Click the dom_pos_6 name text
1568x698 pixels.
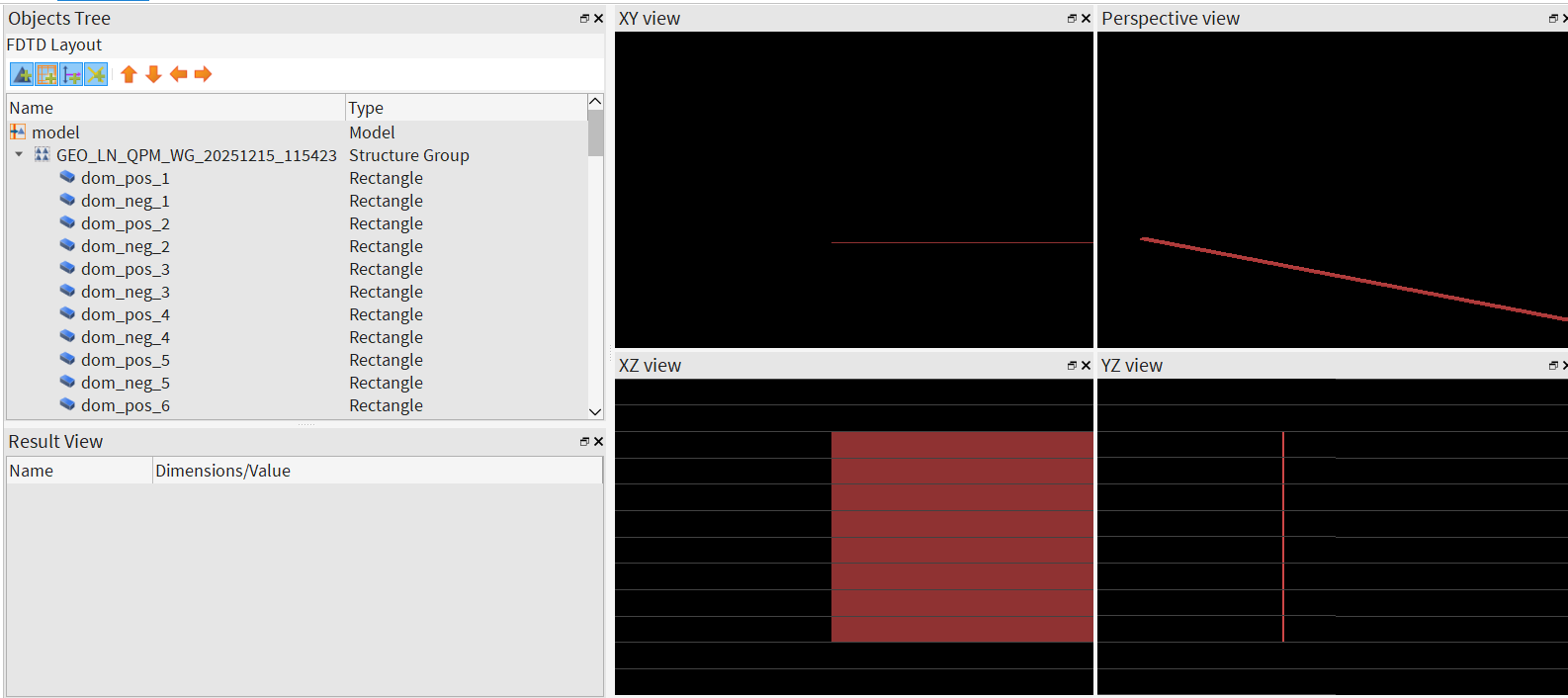(126, 405)
